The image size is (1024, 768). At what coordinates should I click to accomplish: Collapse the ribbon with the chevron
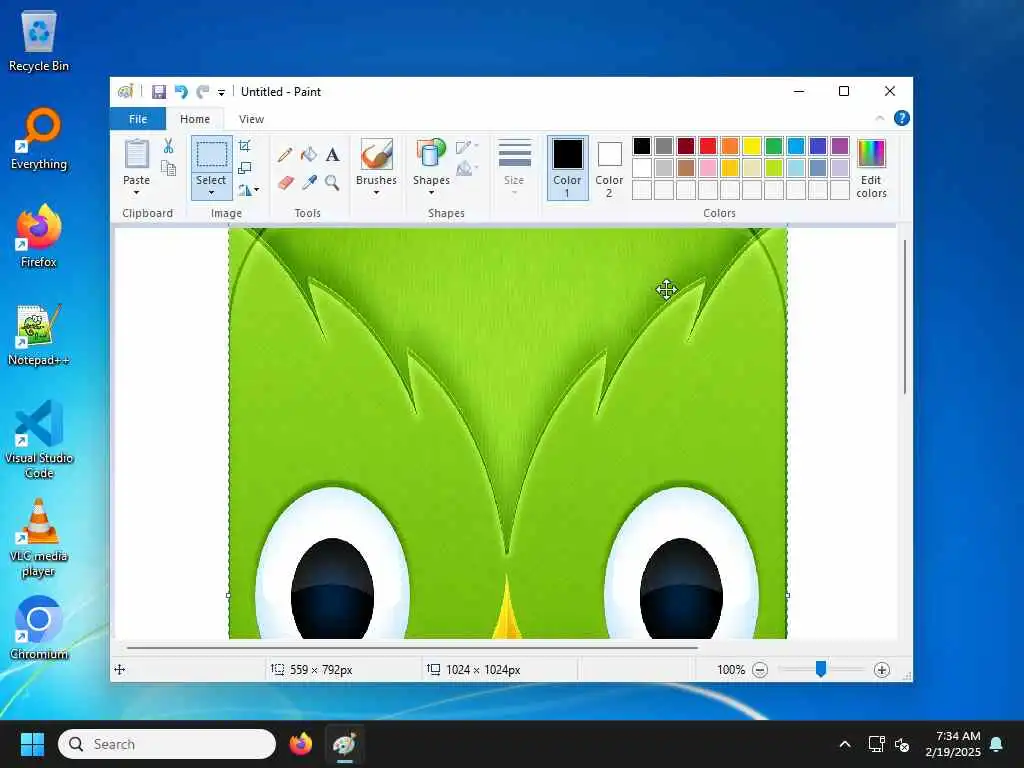click(x=880, y=118)
